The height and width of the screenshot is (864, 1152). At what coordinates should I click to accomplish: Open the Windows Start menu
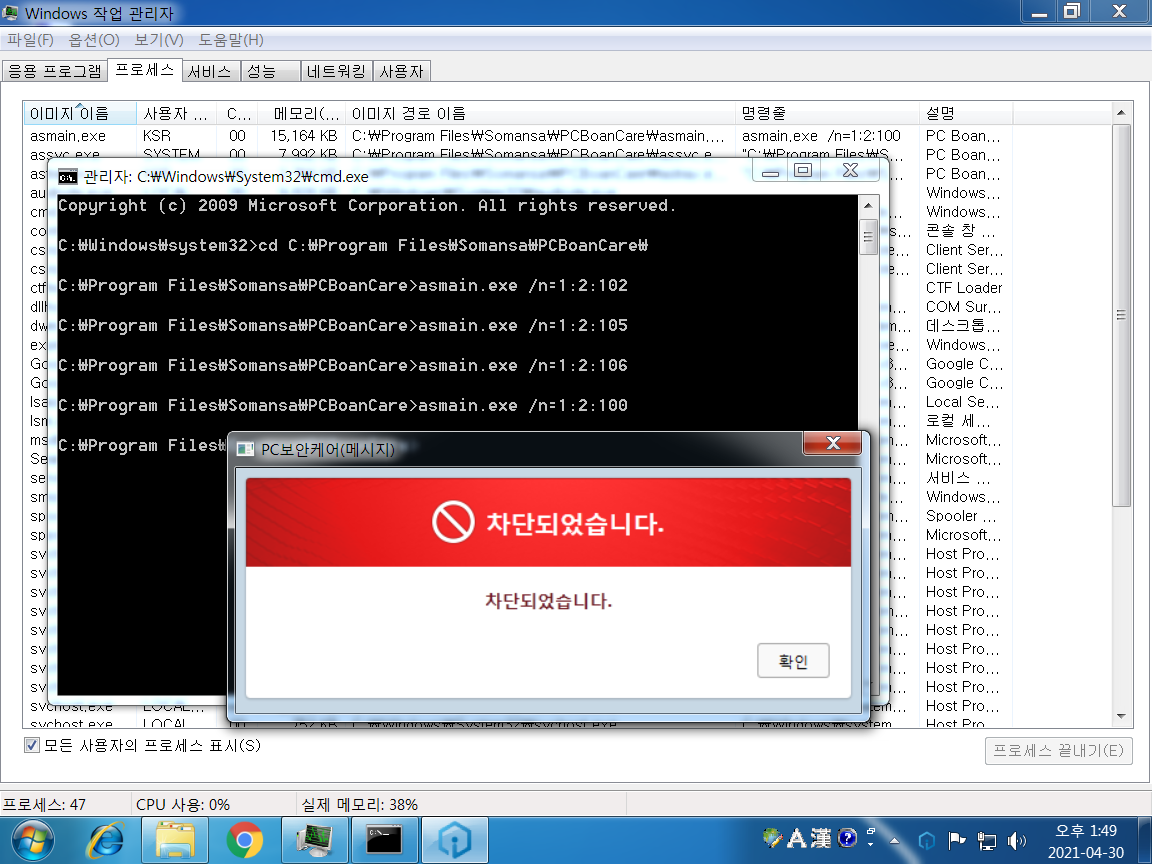pos(31,840)
